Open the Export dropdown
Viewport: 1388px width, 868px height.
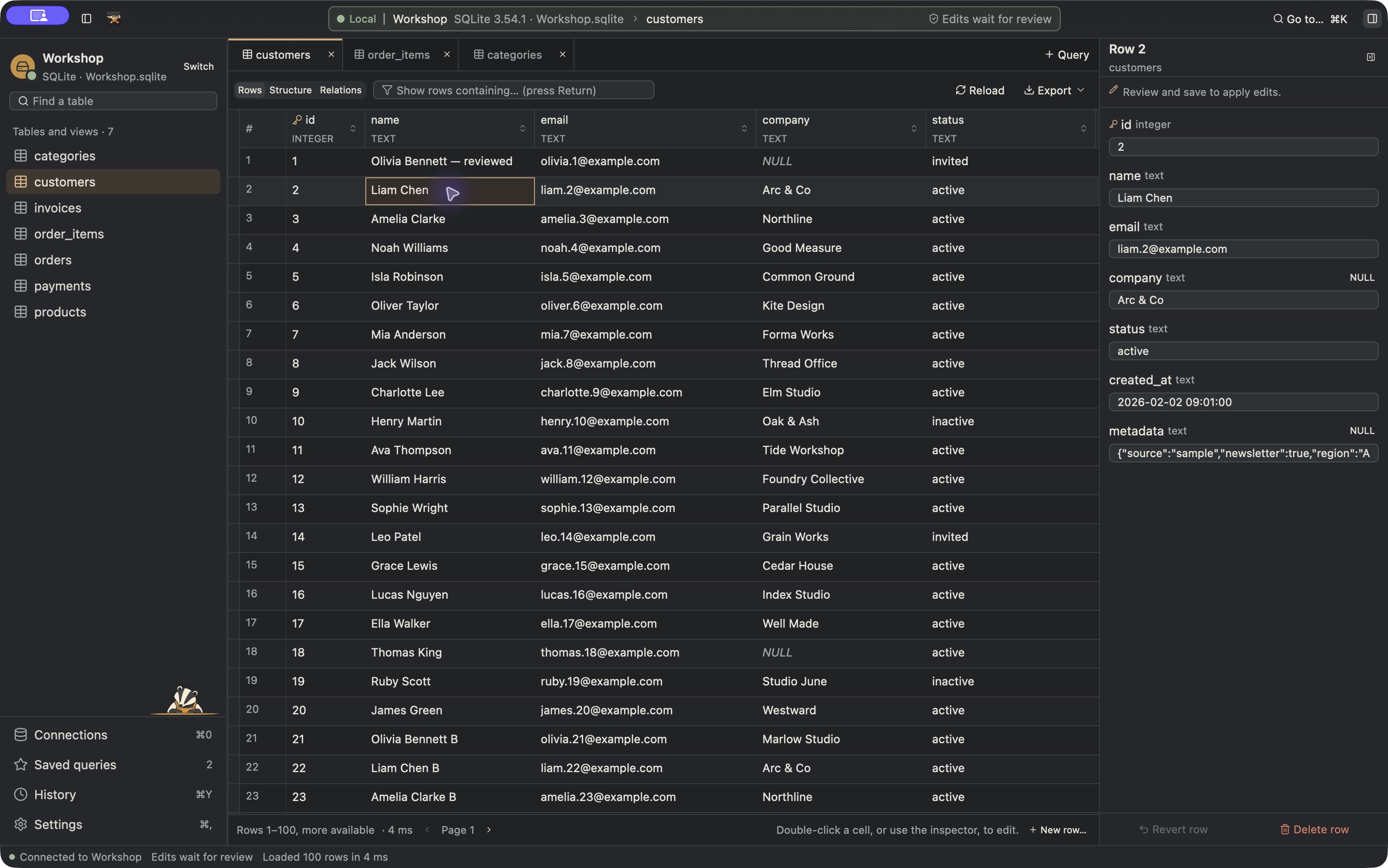click(x=1054, y=90)
